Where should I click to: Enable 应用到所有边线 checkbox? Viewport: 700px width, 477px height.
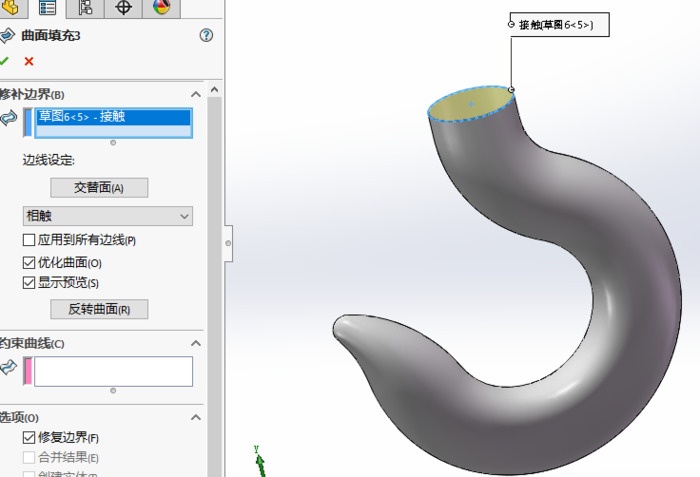click(29, 240)
